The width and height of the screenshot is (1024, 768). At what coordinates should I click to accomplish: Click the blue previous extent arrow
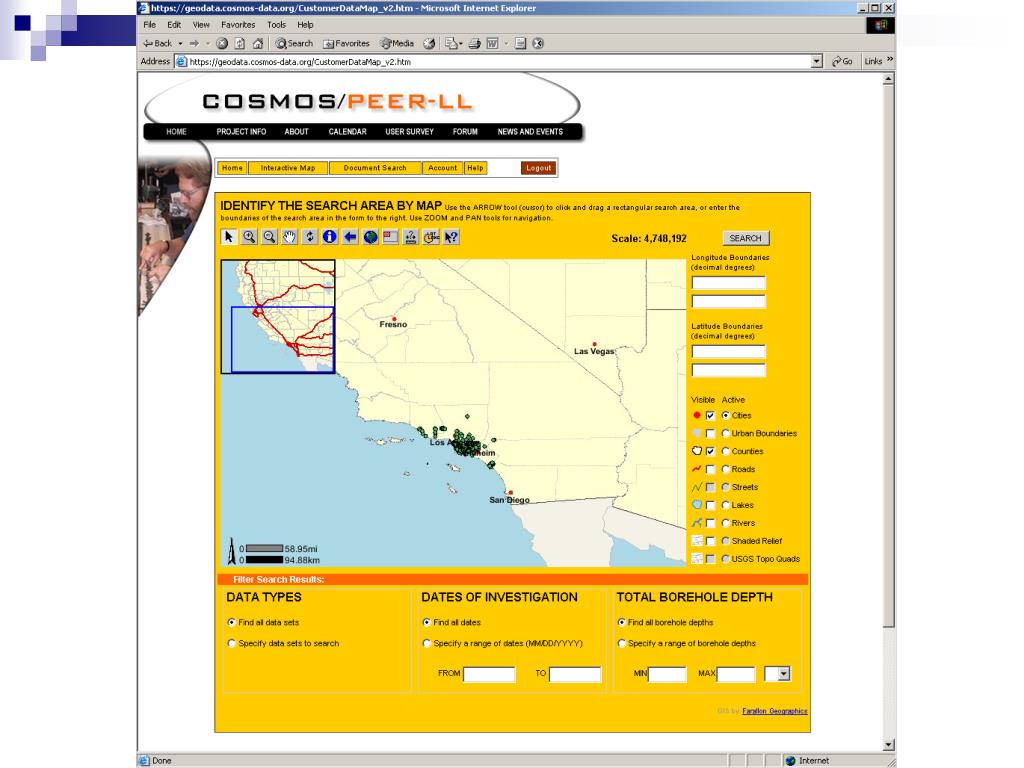click(x=350, y=237)
